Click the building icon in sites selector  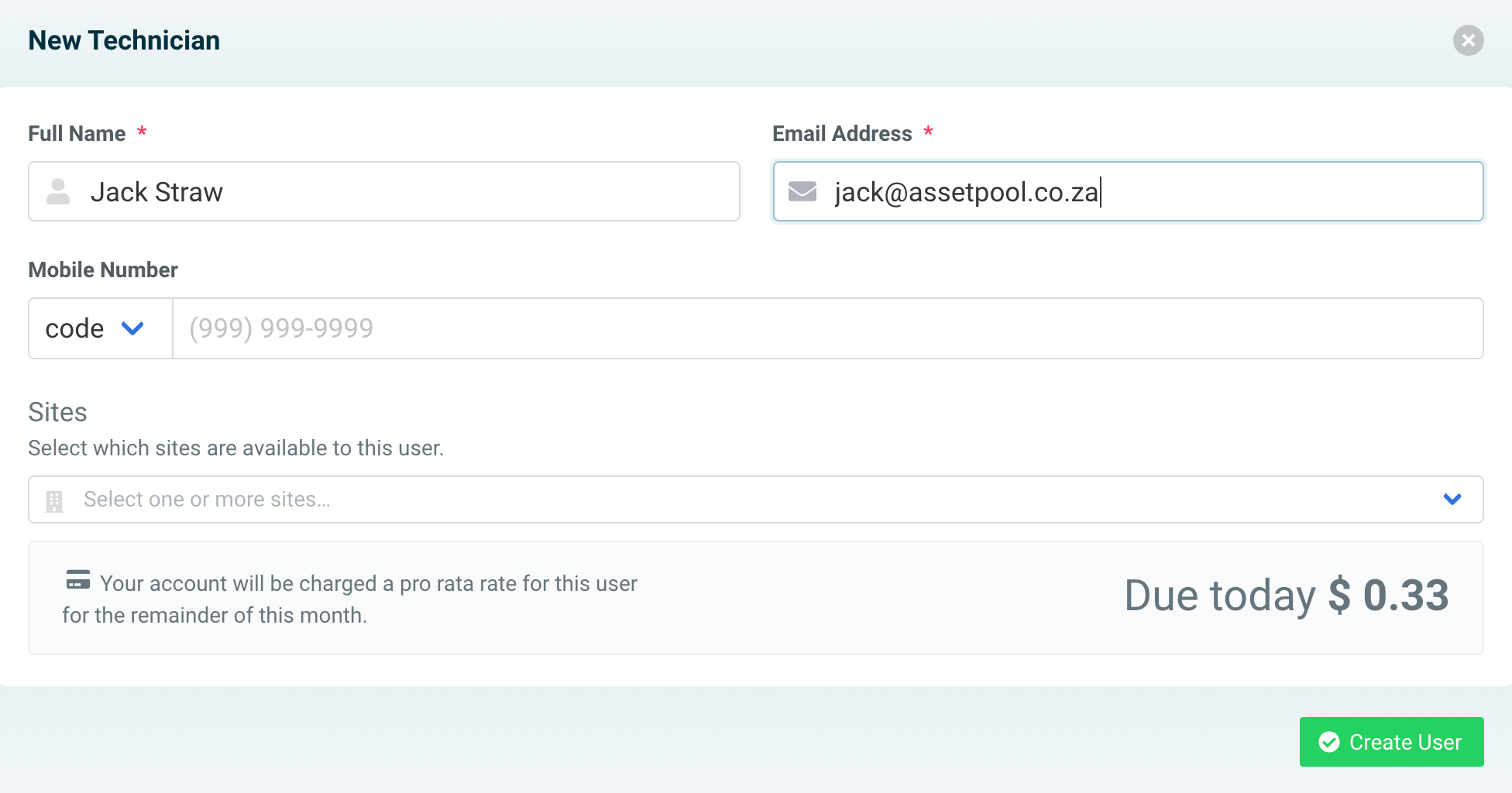(54, 499)
